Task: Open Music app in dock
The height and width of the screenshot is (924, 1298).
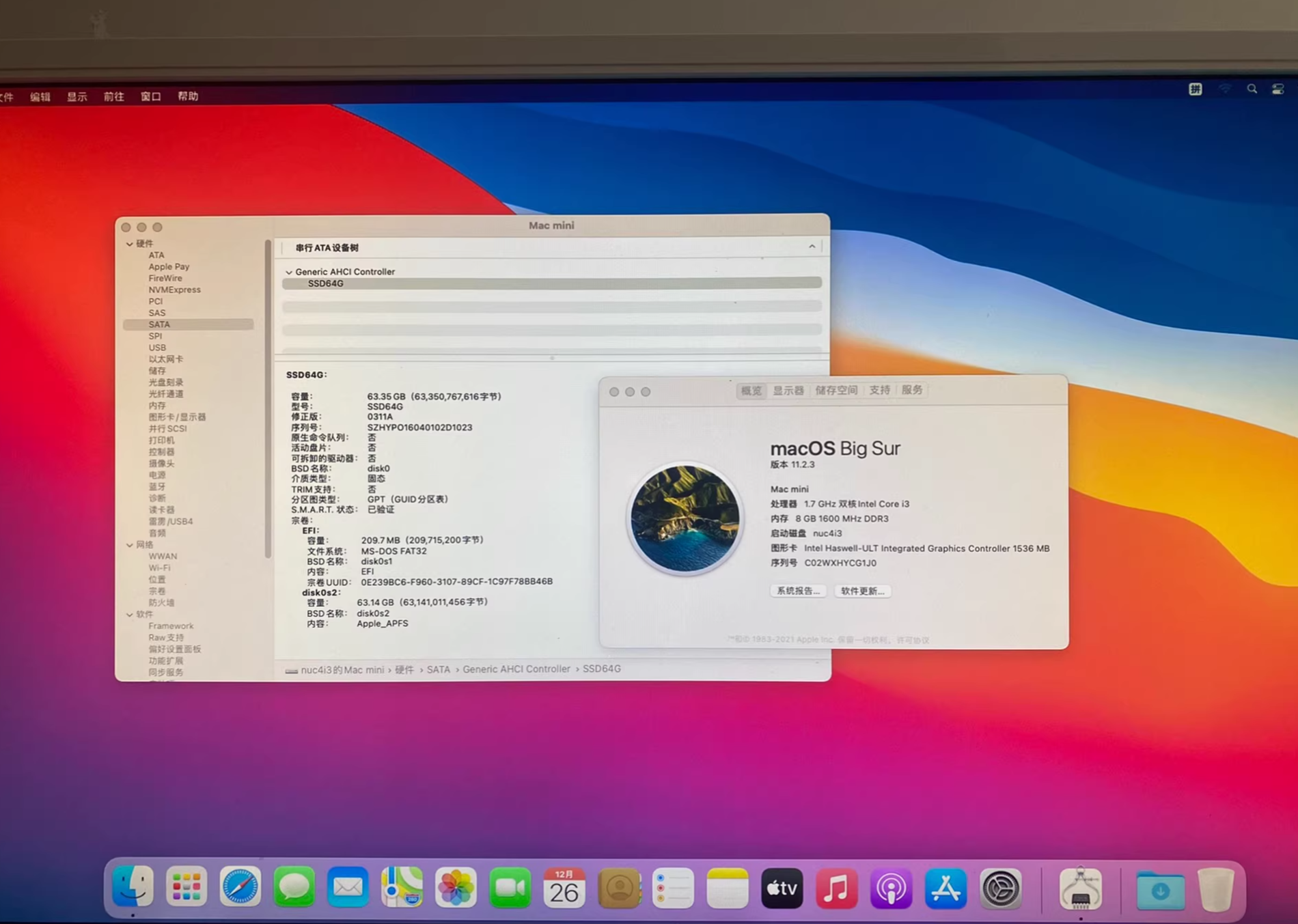Action: coord(836,888)
